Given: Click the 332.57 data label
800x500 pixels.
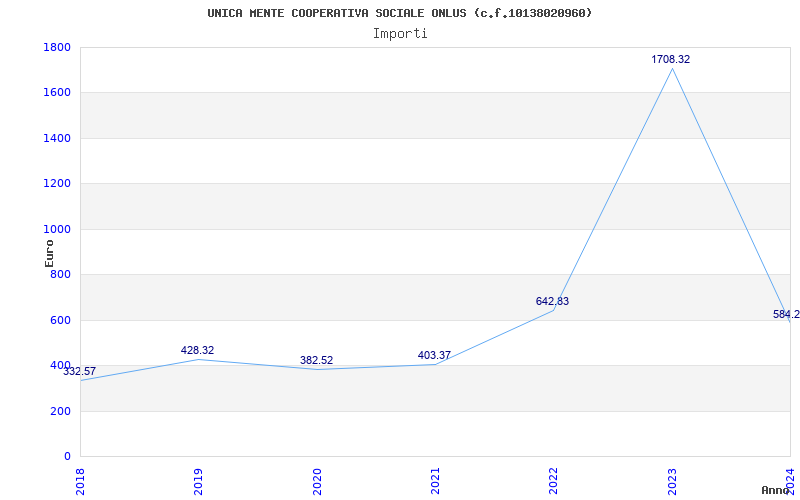Looking at the screenshot, I should [80, 371].
